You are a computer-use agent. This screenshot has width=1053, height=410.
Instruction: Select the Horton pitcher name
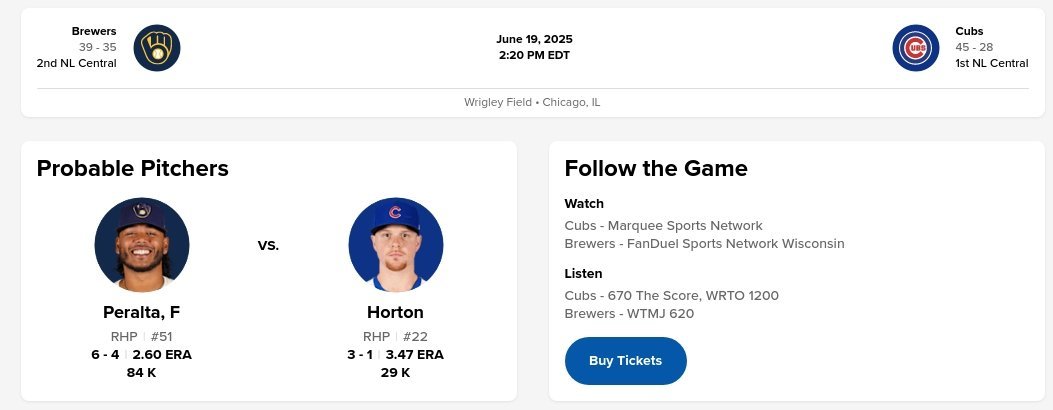pyautogui.click(x=396, y=312)
